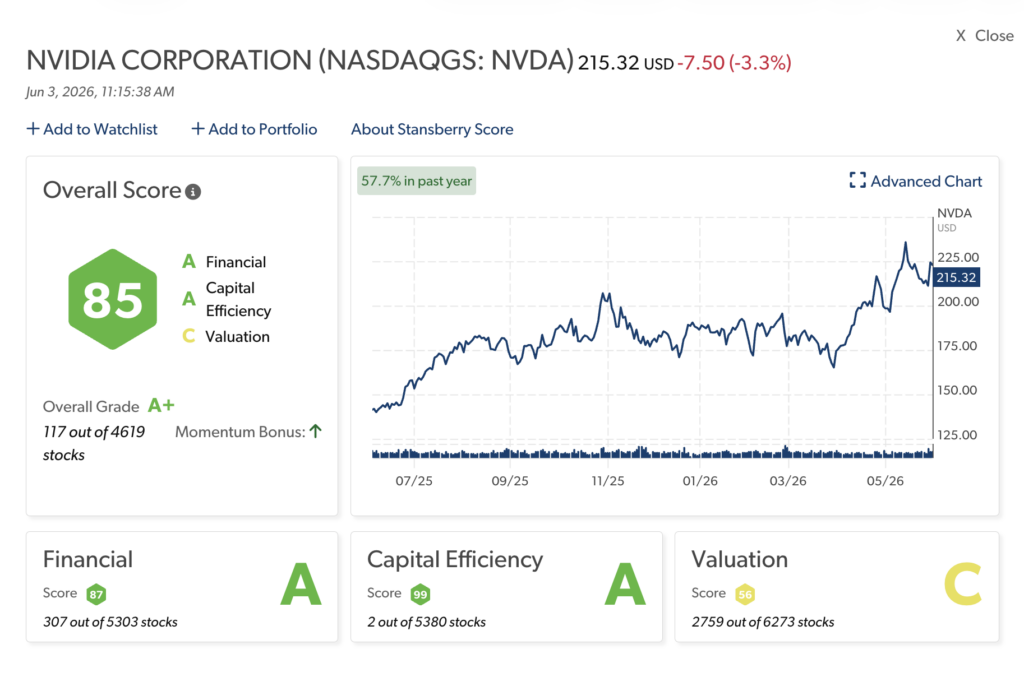Click the 09/25 date label on chart
Image resolution: width=1024 pixels, height=677 pixels.
point(510,481)
